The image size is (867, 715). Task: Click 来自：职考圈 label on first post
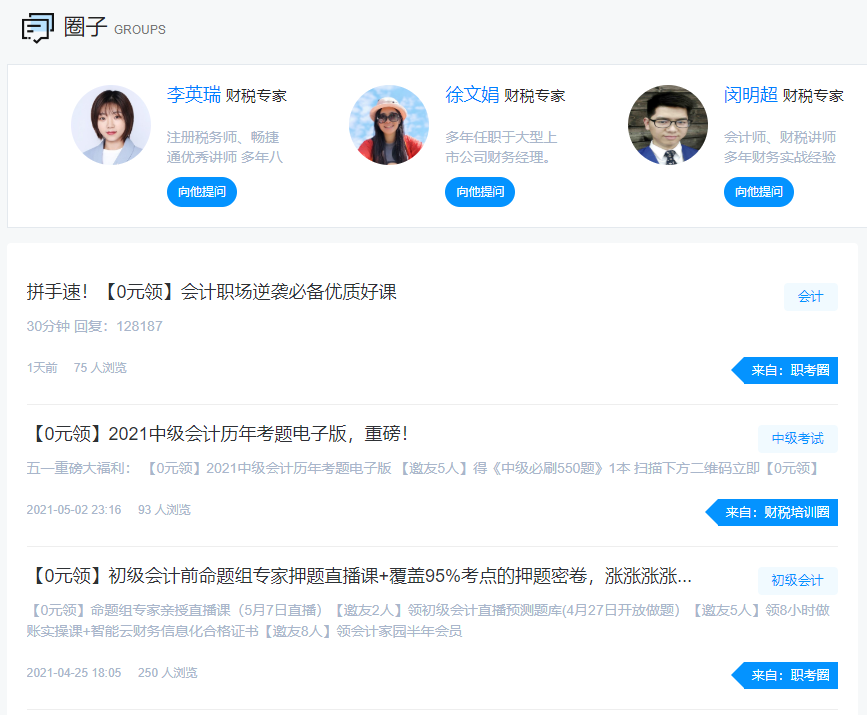click(785, 370)
